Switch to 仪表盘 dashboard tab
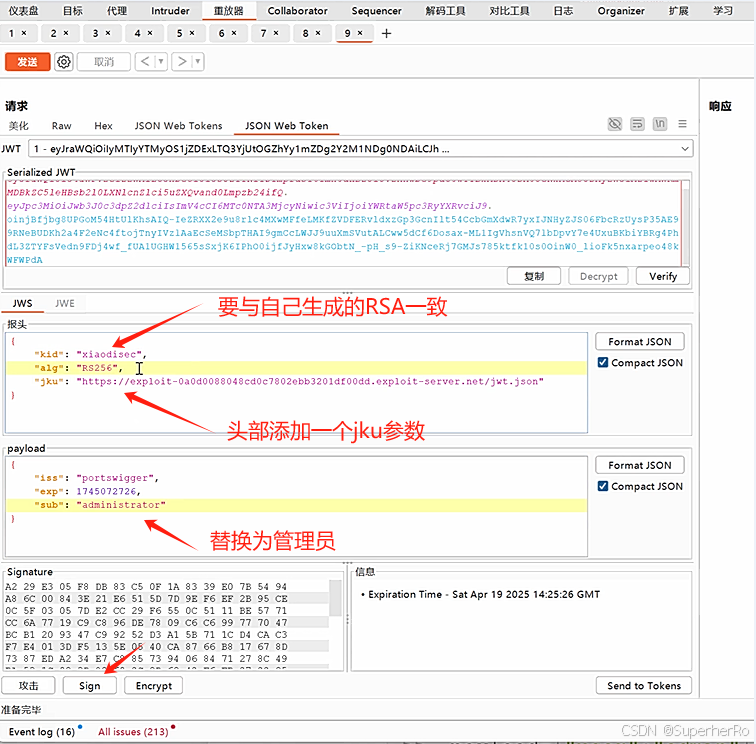Image resolution: width=756 pixels, height=744 pixels. [23, 11]
